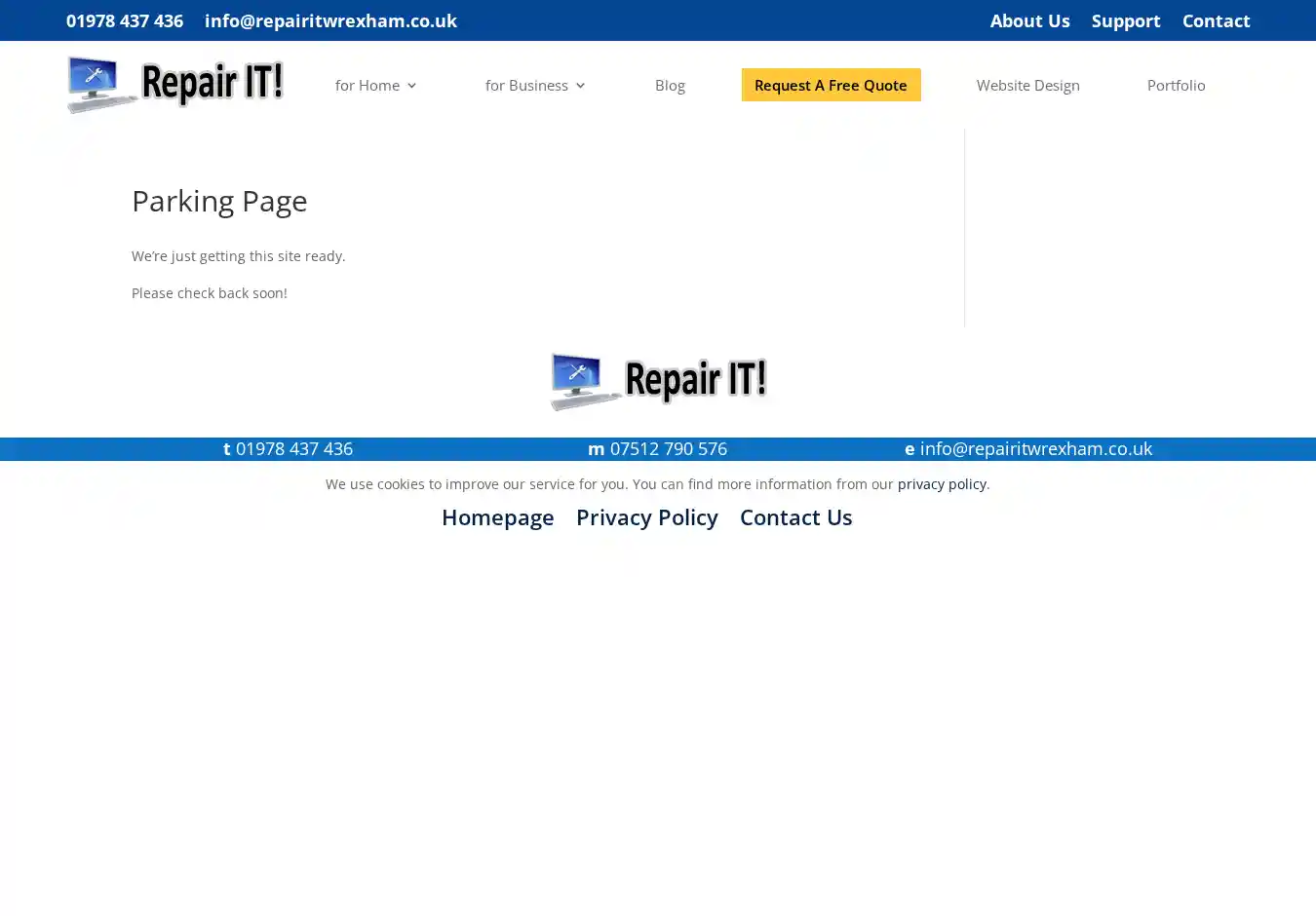Viewport: 1316px width, 916px height.
Task: Click the footer email address
Action: [1035, 449]
